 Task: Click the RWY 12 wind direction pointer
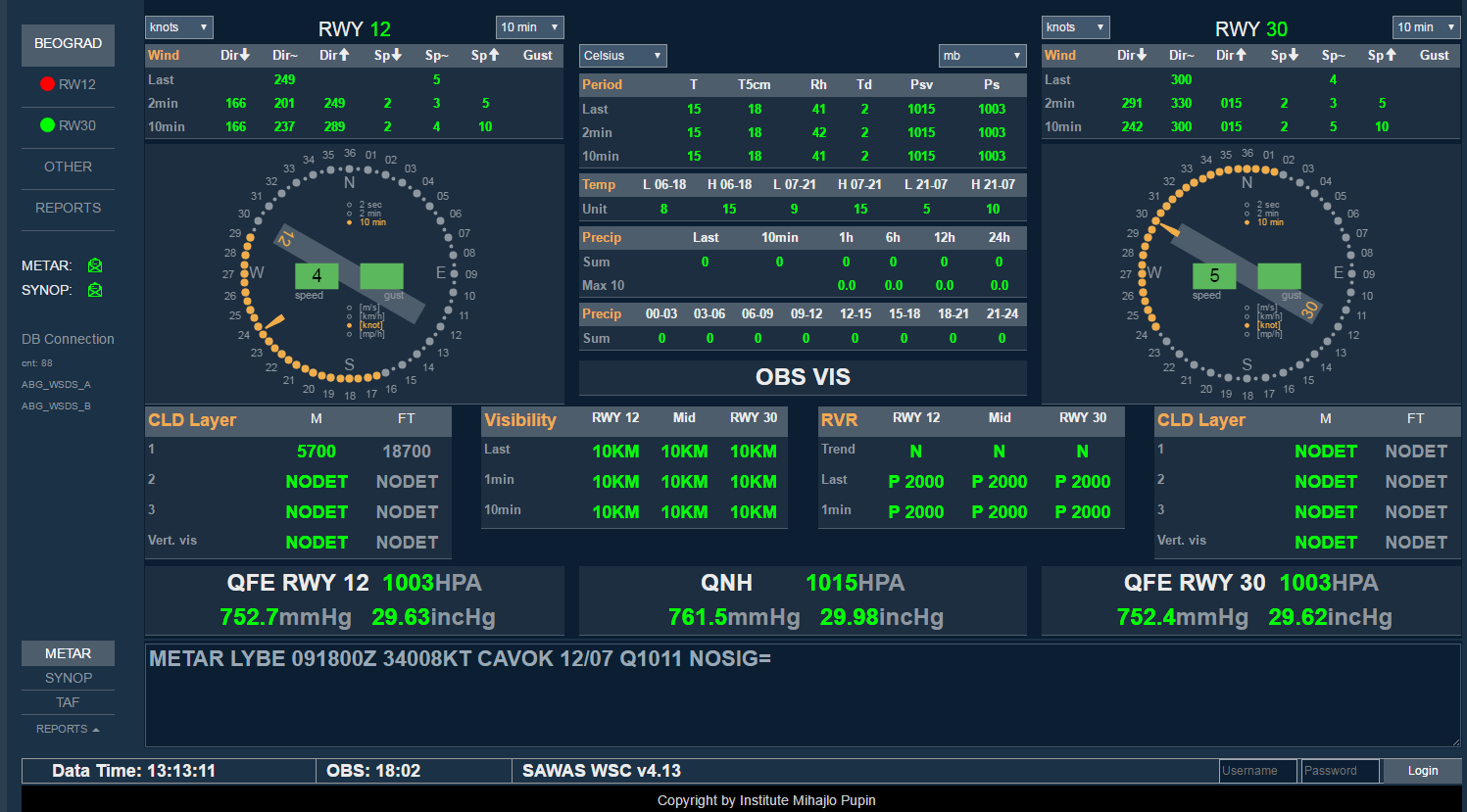(274, 322)
